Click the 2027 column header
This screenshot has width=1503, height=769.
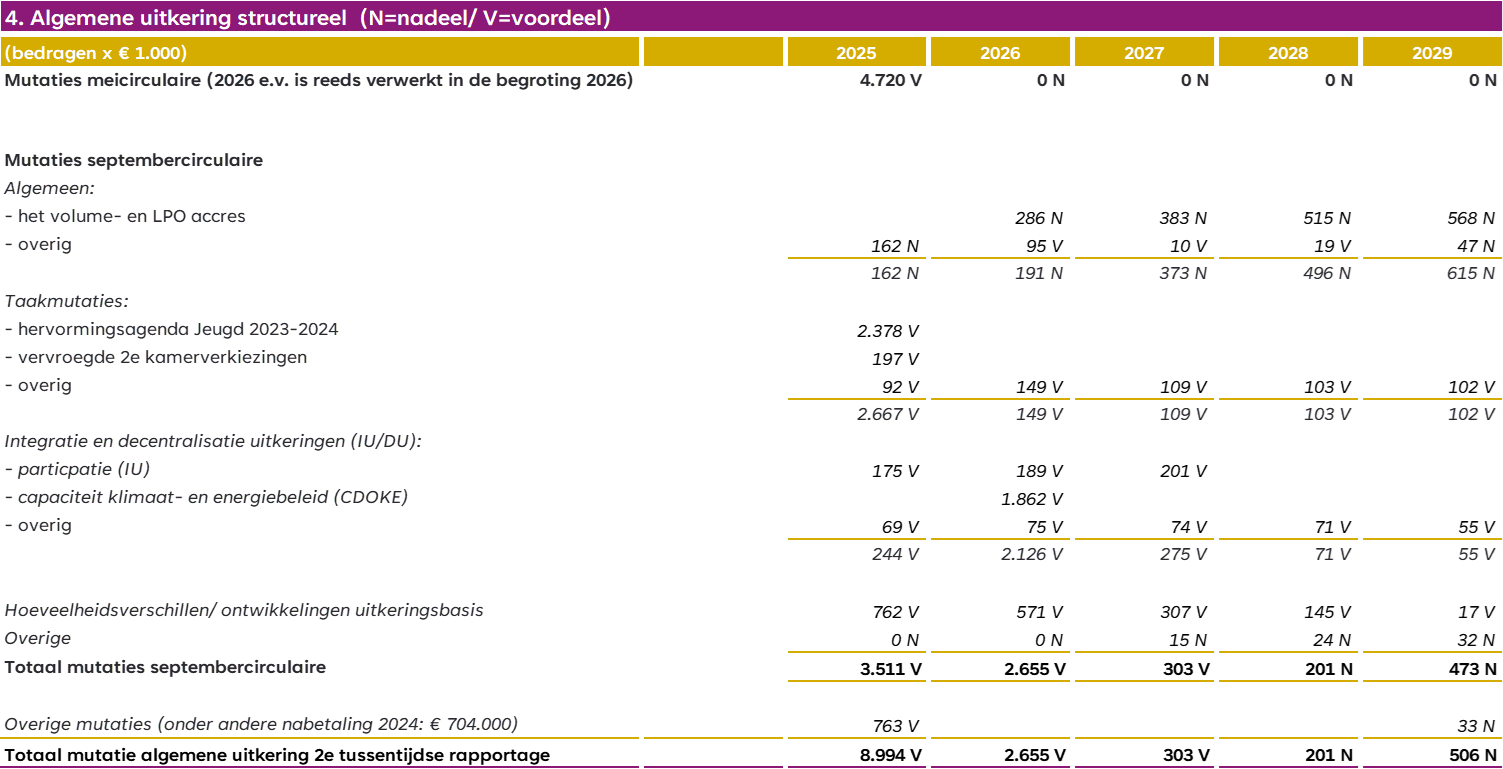(1144, 53)
